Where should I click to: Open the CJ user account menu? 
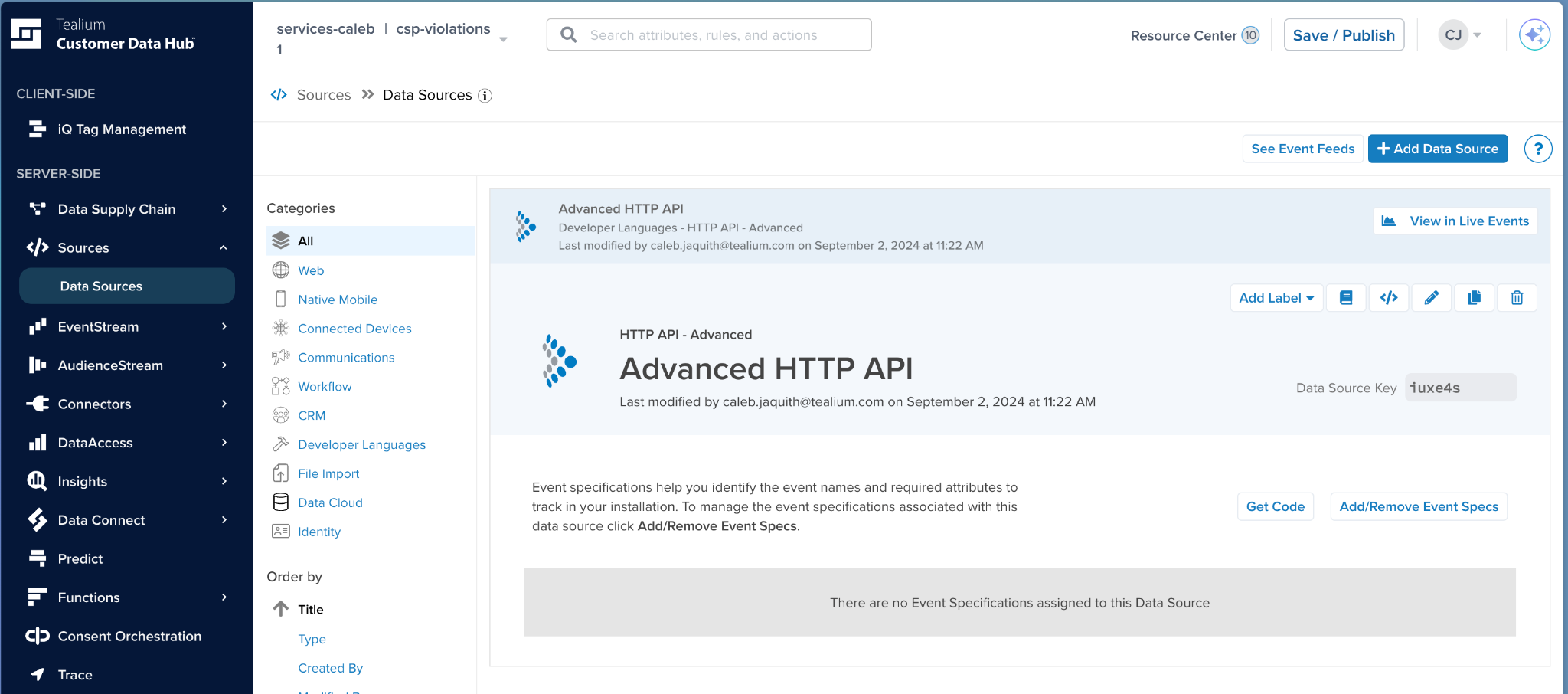coord(1461,34)
